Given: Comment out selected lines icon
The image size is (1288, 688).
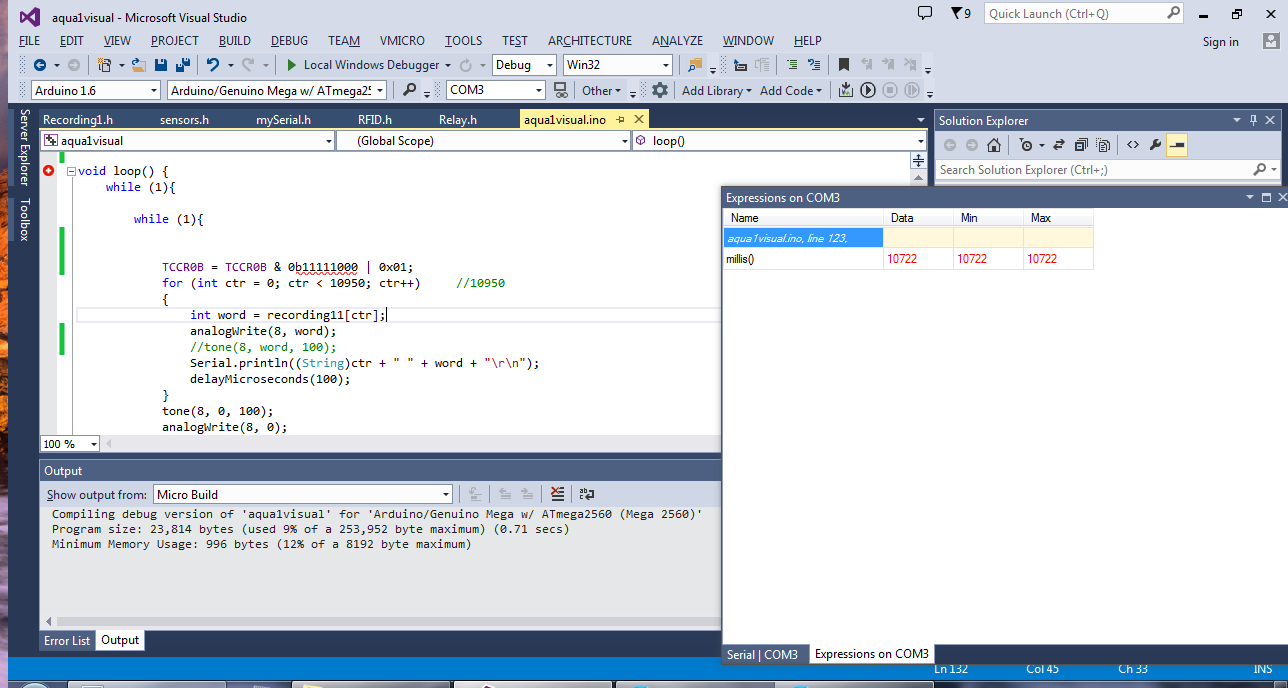Looking at the screenshot, I should click(793, 65).
